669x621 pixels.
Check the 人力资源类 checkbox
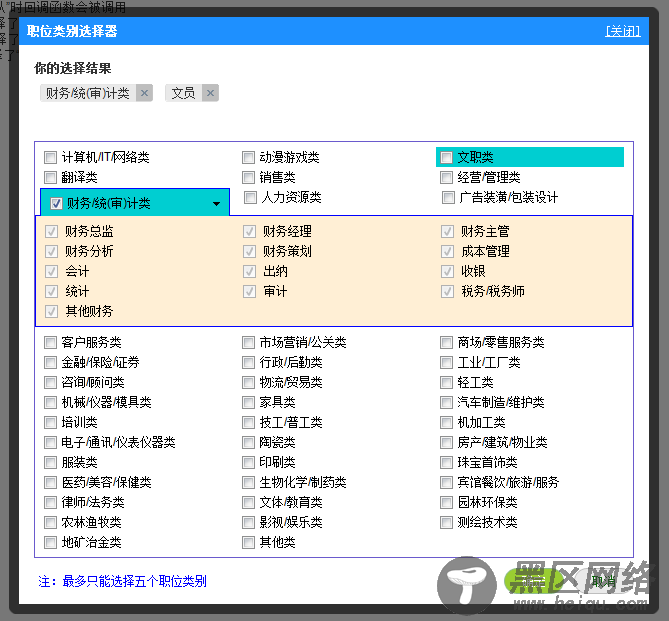250,198
